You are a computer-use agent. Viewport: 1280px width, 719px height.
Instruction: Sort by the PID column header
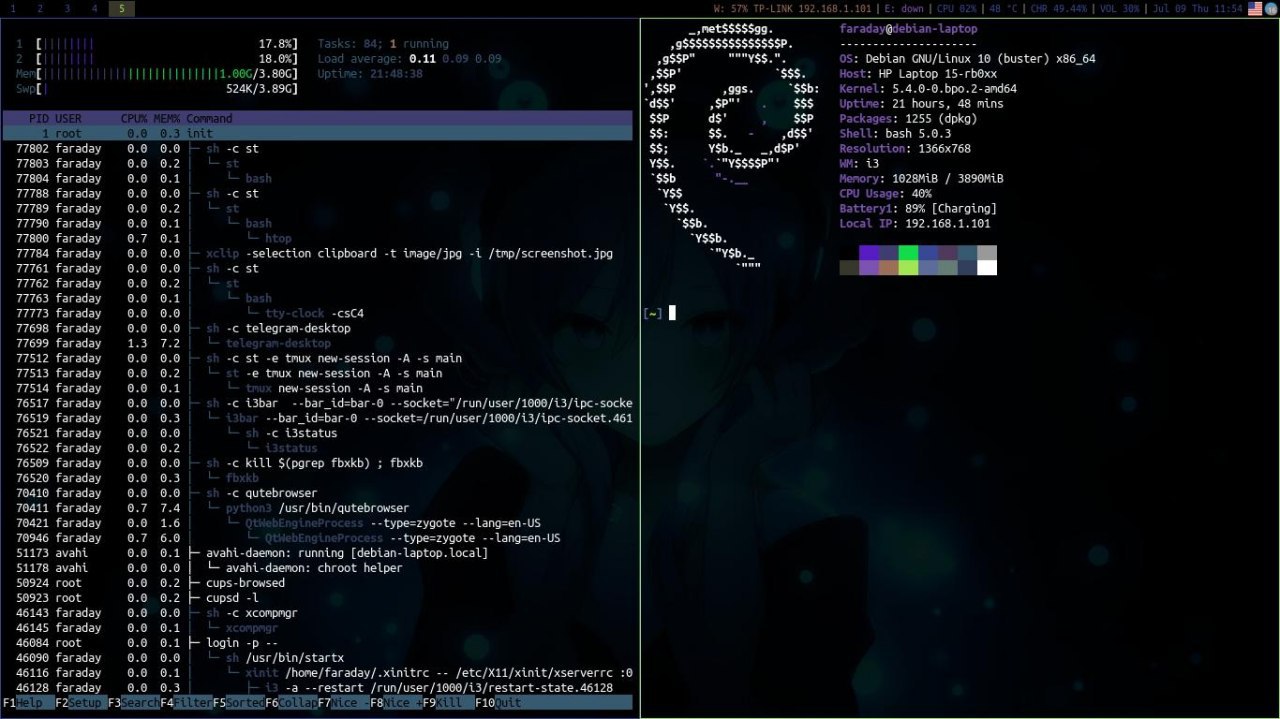pyautogui.click(x=39, y=118)
